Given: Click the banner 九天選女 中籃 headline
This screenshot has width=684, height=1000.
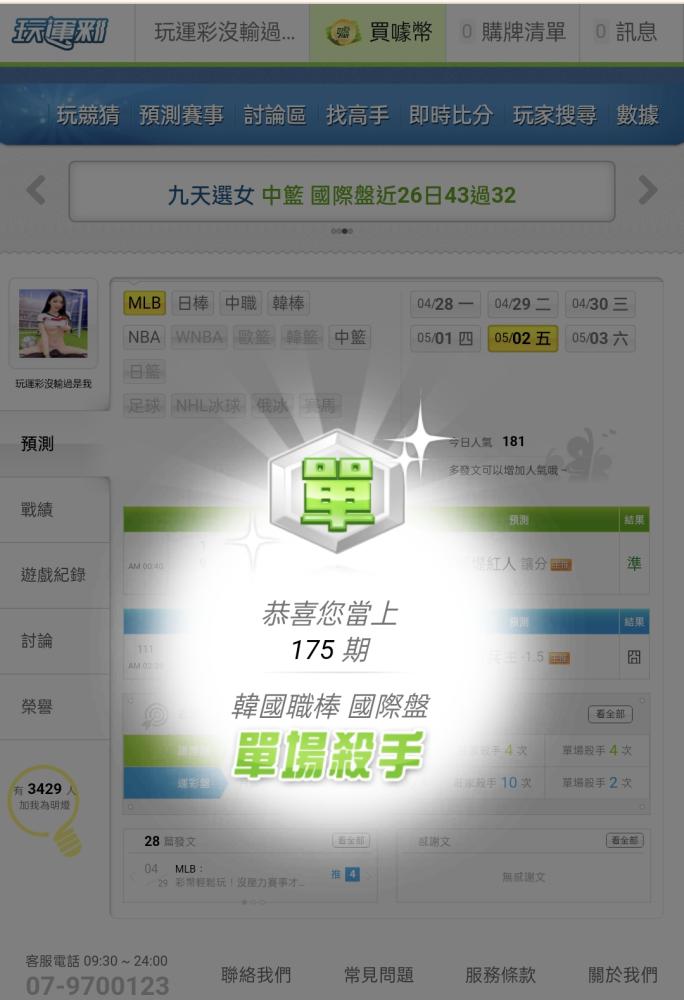Looking at the screenshot, I should tap(342, 195).
